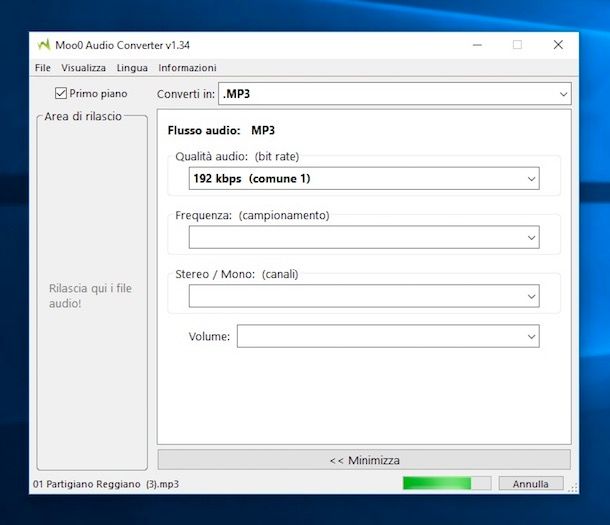The image size is (610, 525).
Task: Toggle the Primo piano checkbox
Action: [61, 94]
